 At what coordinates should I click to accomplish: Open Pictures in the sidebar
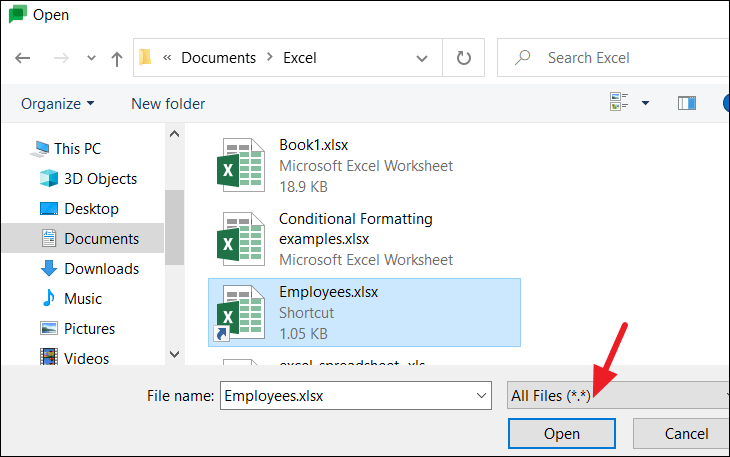(78, 329)
